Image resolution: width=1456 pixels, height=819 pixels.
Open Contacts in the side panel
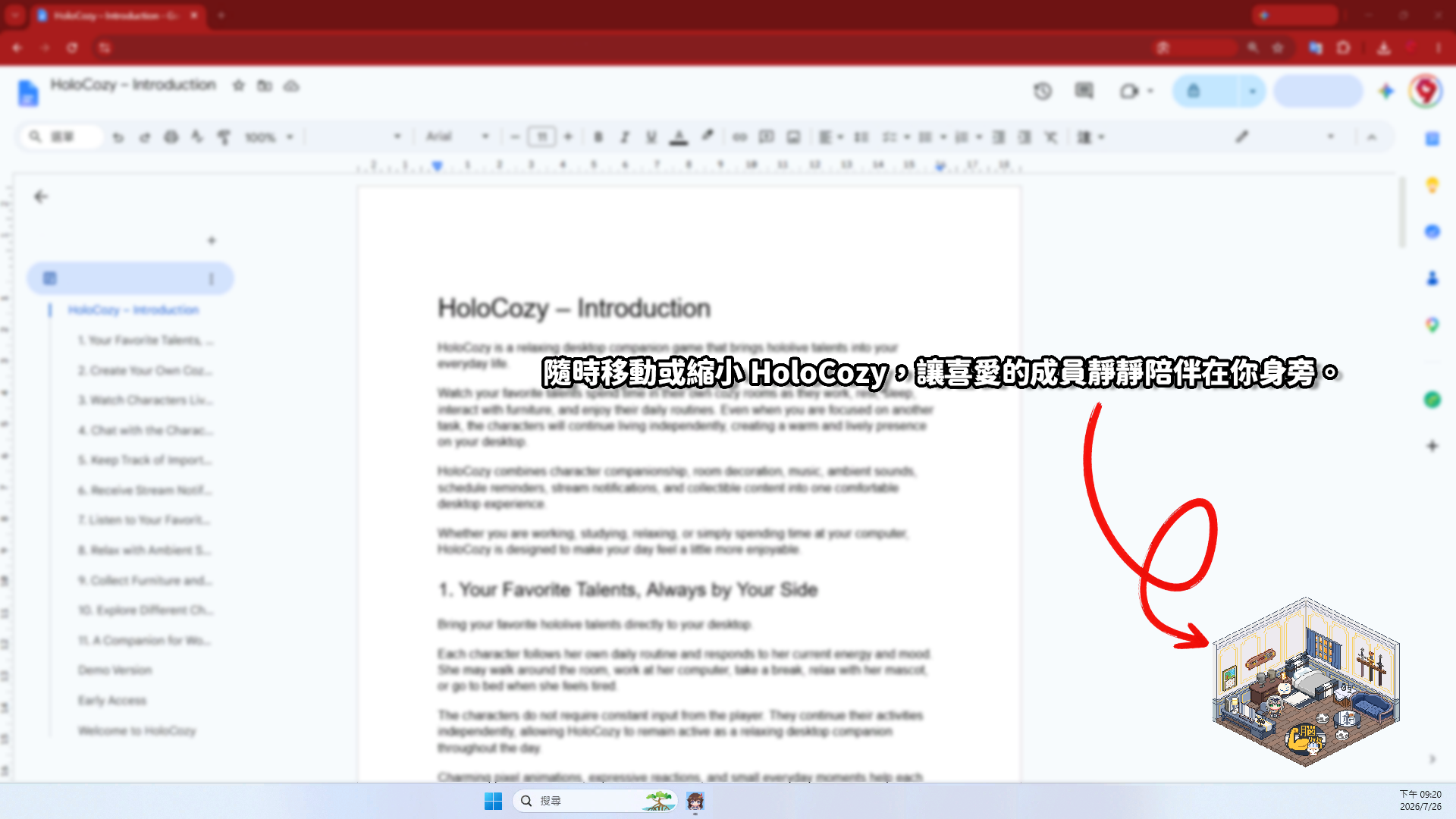click(1432, 278)
